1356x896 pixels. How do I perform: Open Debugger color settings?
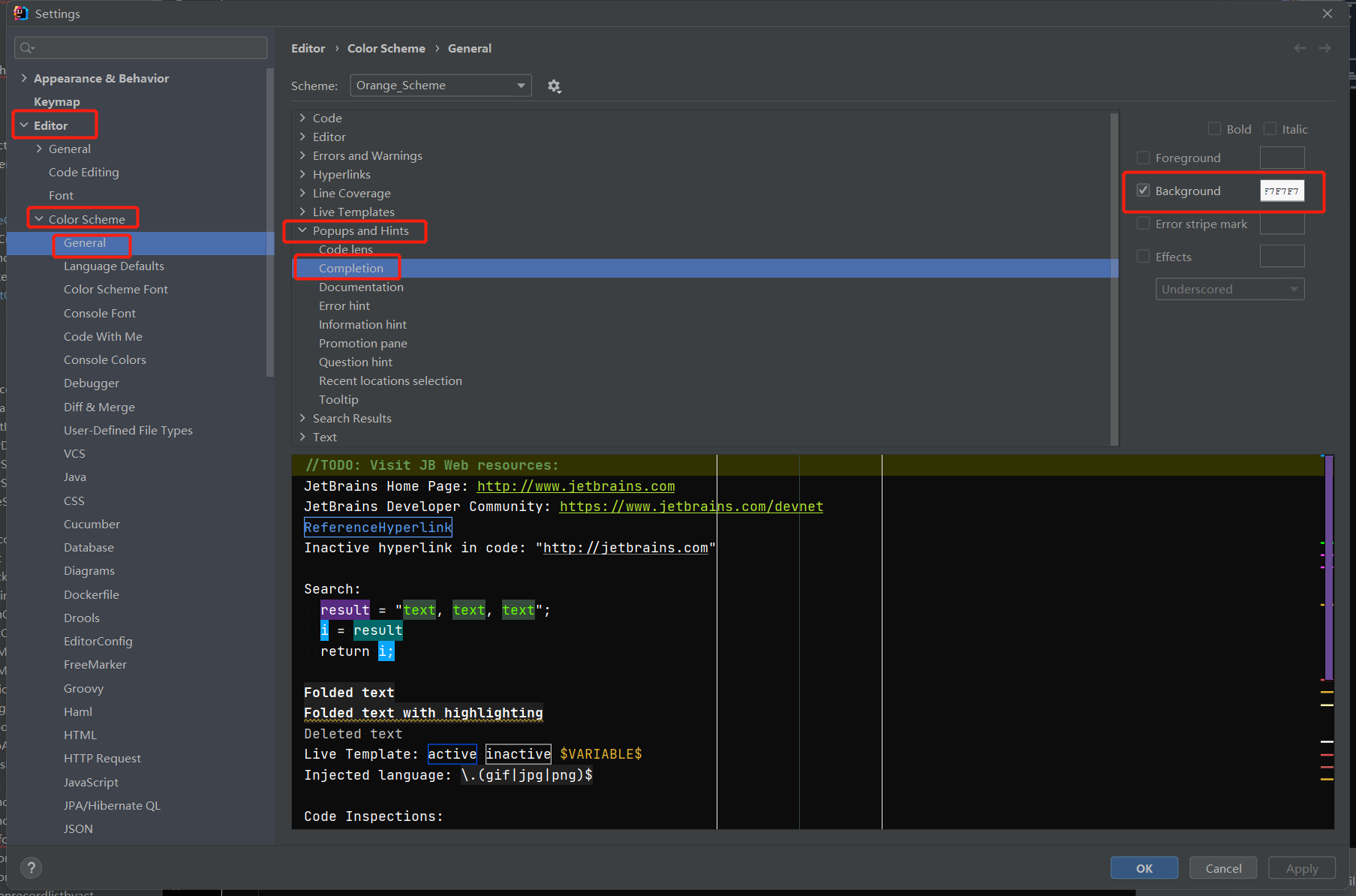tap(92, 383)
